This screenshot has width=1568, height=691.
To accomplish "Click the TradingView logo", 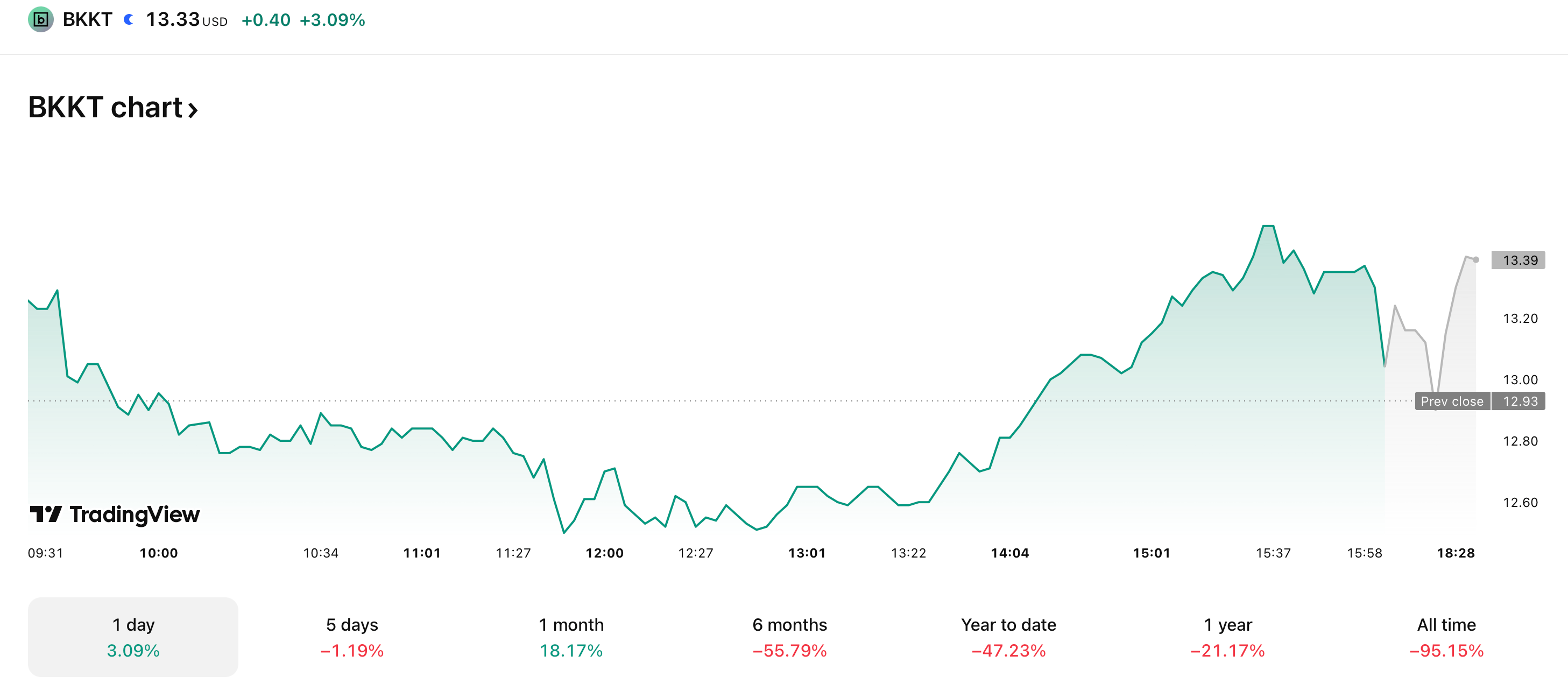I will coord(115,514).
